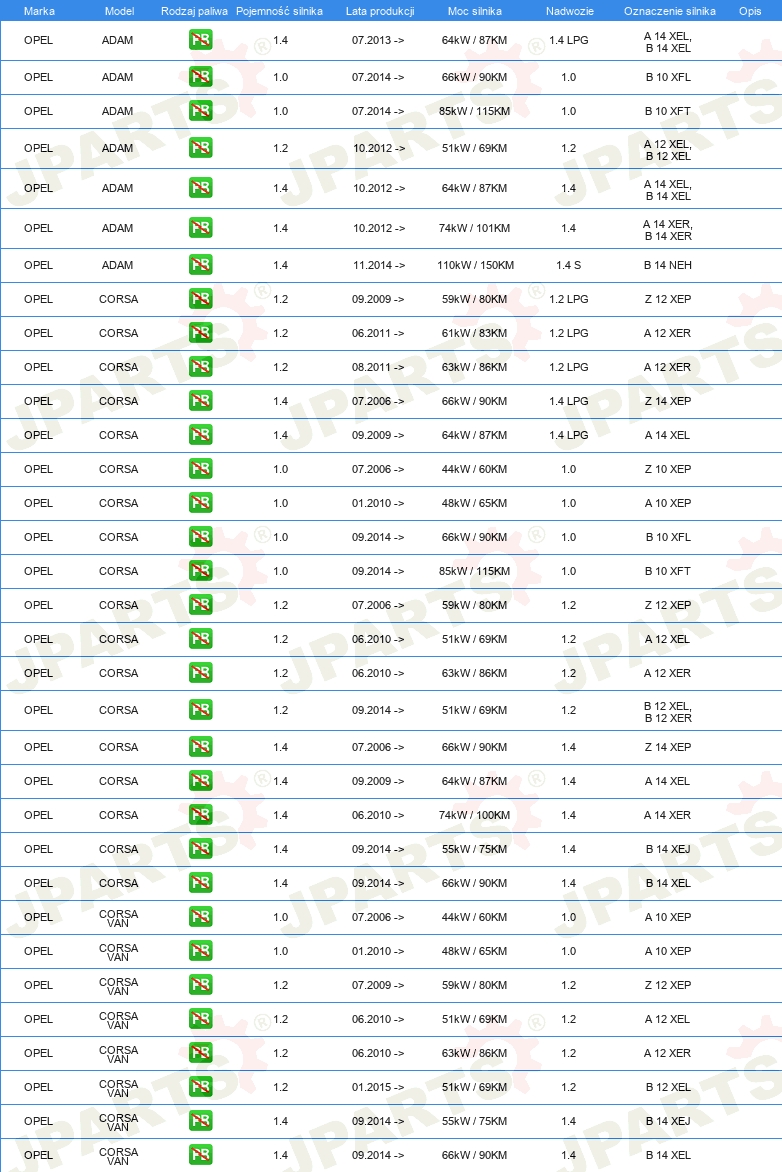Click fuel icon for CORSA VAN B 14 XEL
This screenshot has width=782, height=1172.
click(200, 1155)
